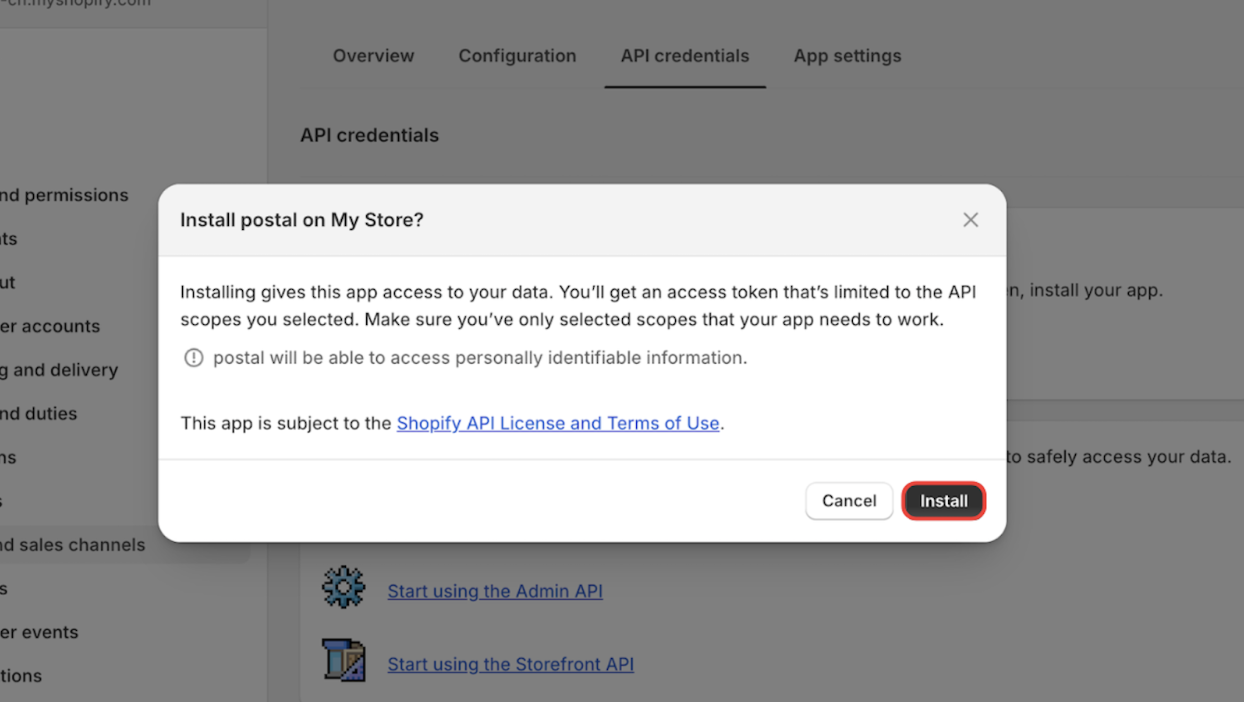Open Shipping and delivery settings
Viewport: 1244px width, 702px height.
point(59,370)
